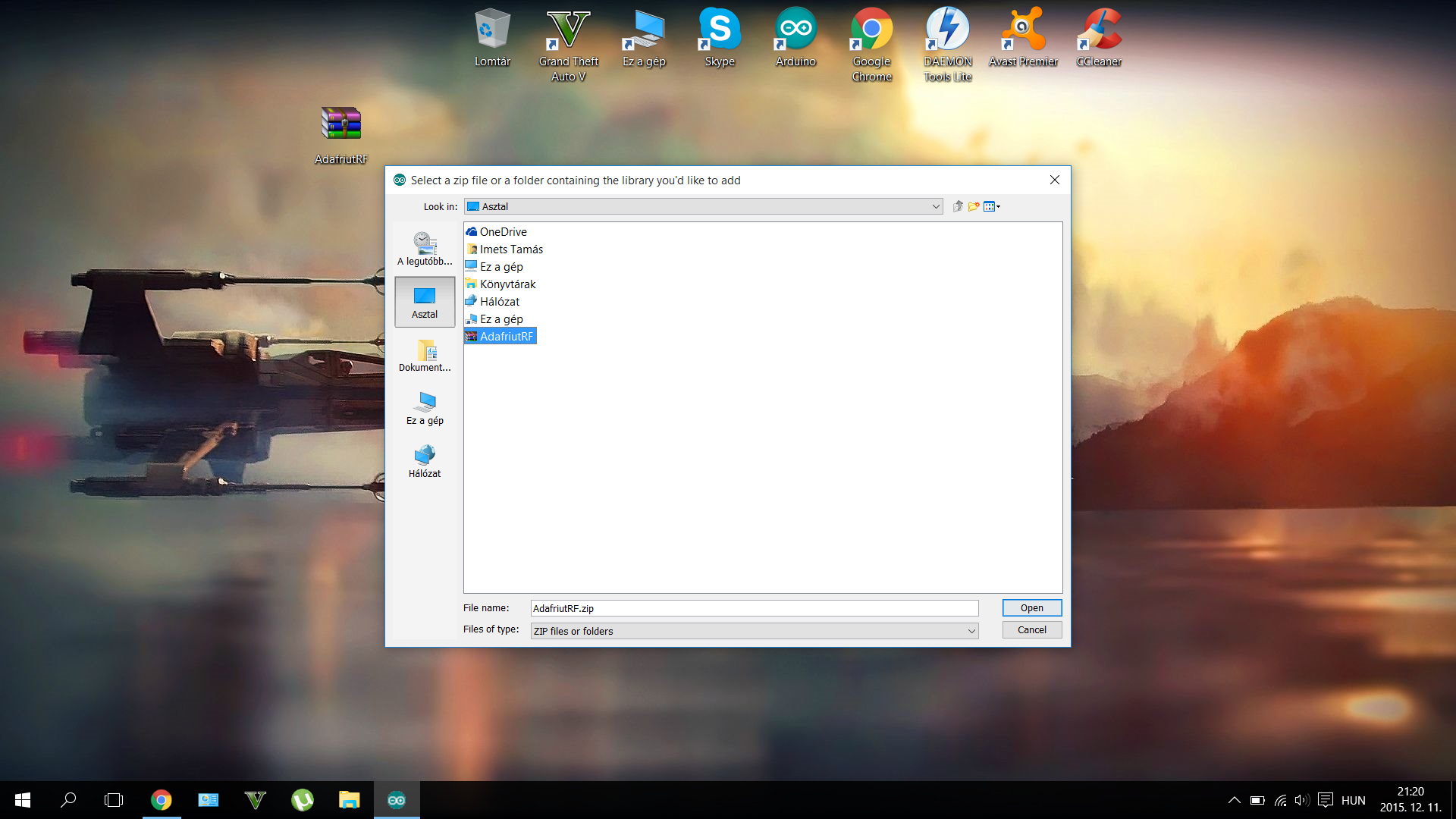Open 'Ez a gép' in sidebar
This screenshot has width=1456, height=819.
[425, 408]
